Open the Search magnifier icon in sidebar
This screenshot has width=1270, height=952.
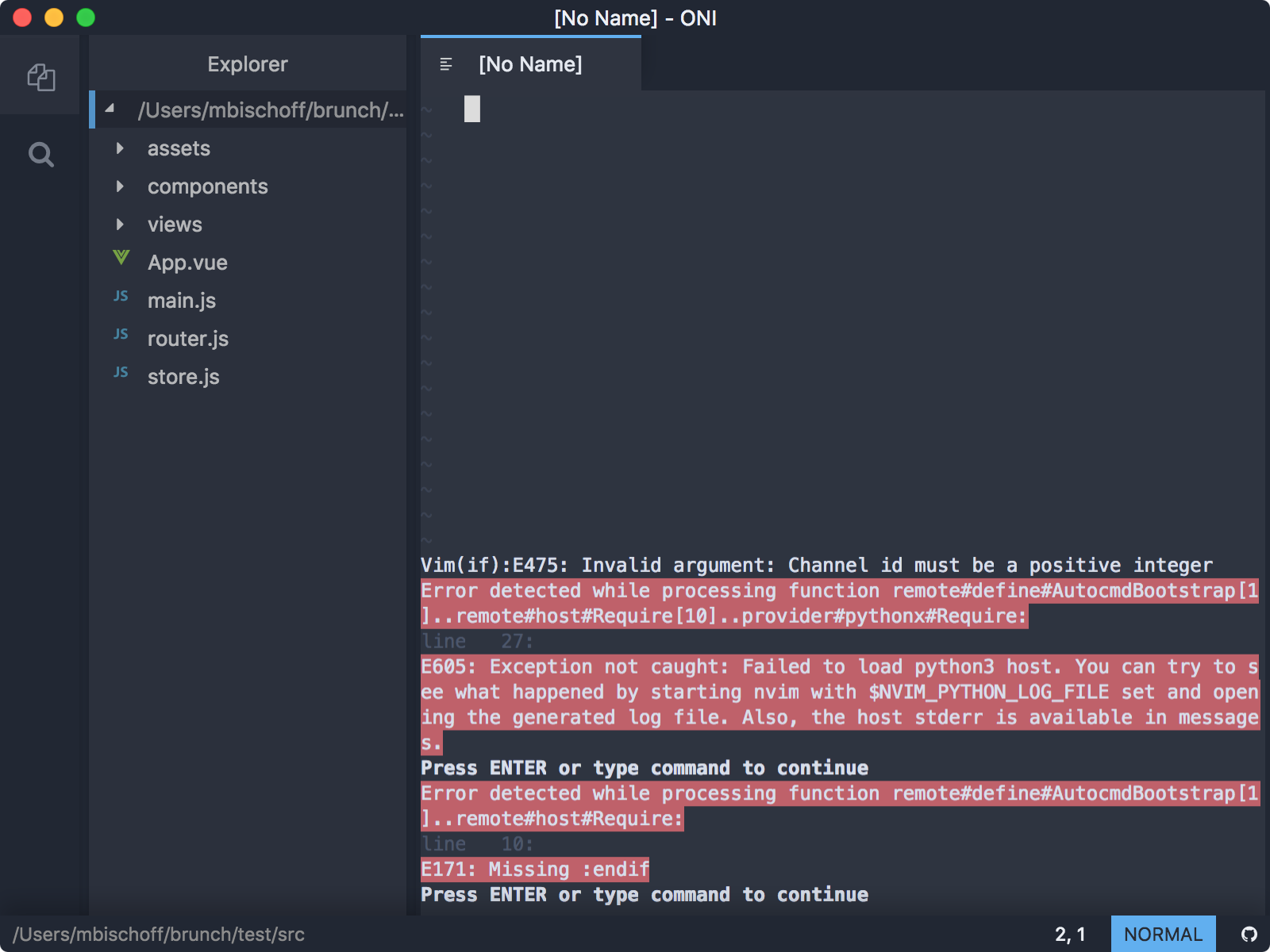[x=41, y=154]
